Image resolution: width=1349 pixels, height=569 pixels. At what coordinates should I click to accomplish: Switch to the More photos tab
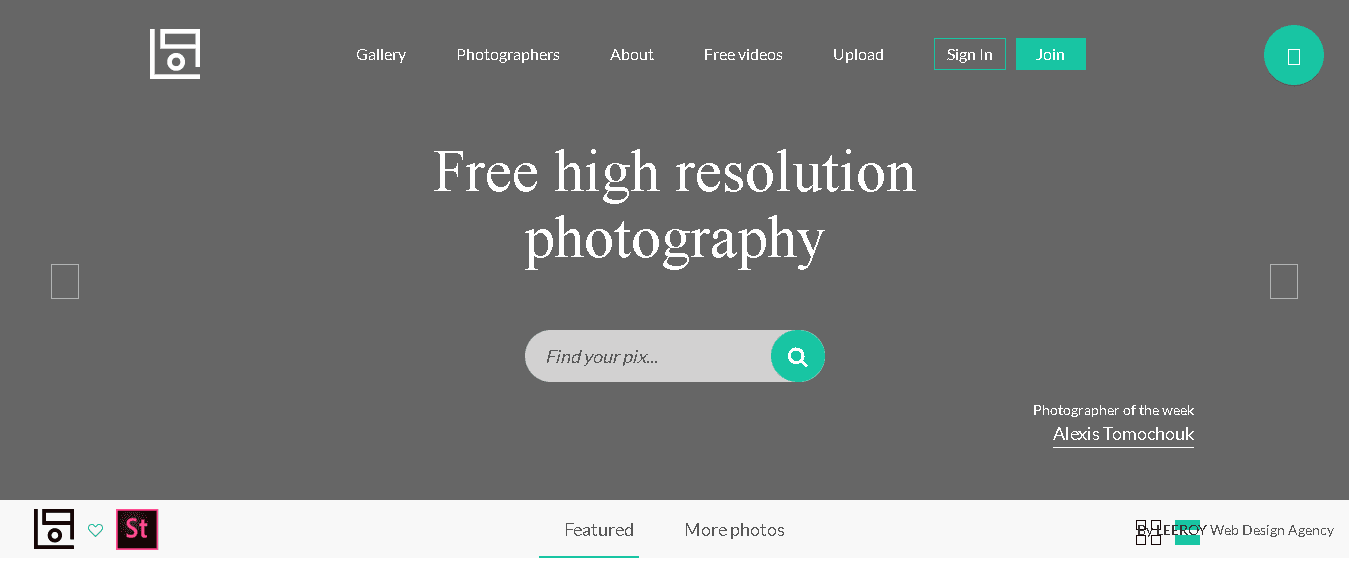[735, 530]
